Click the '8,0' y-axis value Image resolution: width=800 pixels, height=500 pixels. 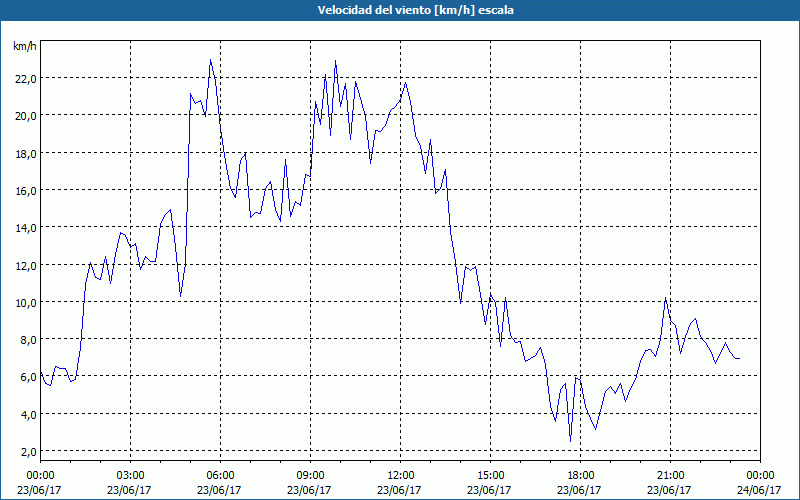(28, 340)
